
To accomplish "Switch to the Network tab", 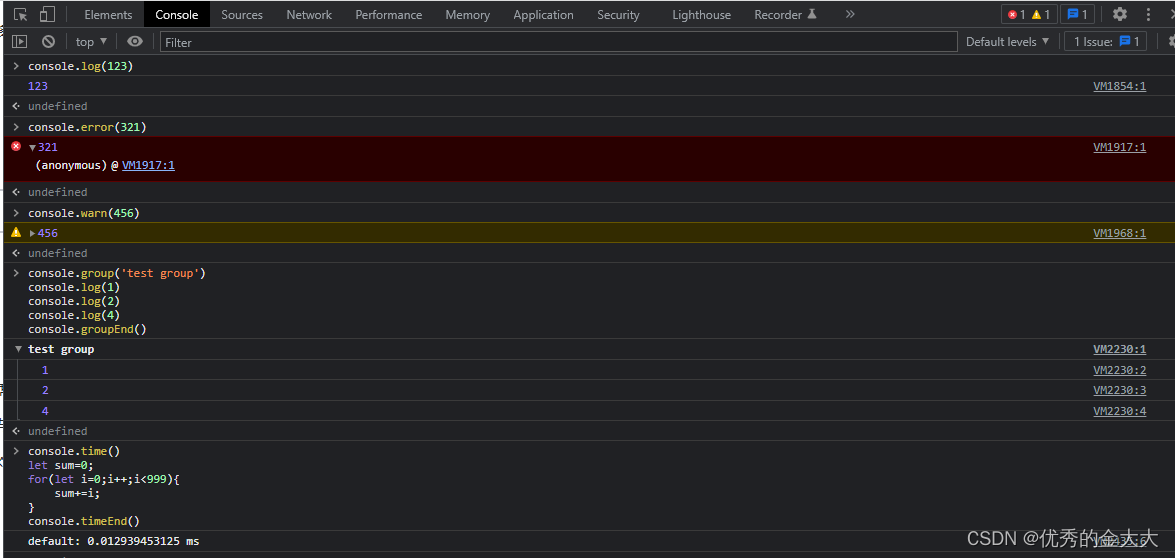I will 309,15.
